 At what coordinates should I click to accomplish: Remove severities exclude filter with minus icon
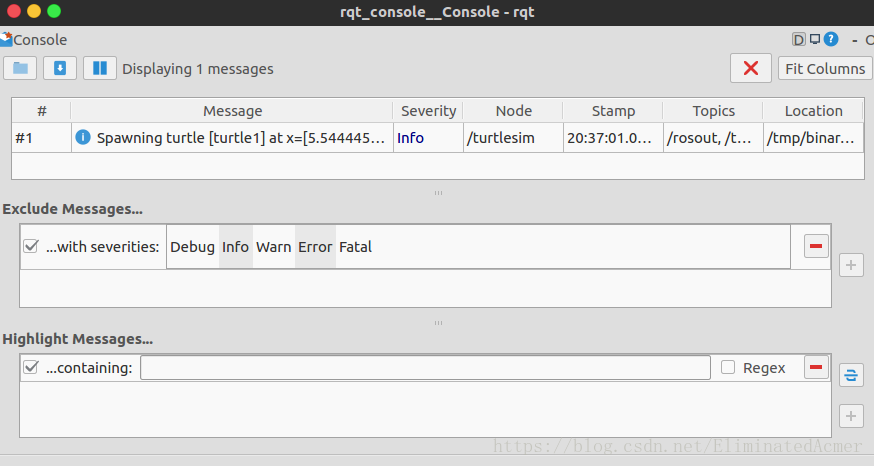pyautogui.click(x=816, y=246)
